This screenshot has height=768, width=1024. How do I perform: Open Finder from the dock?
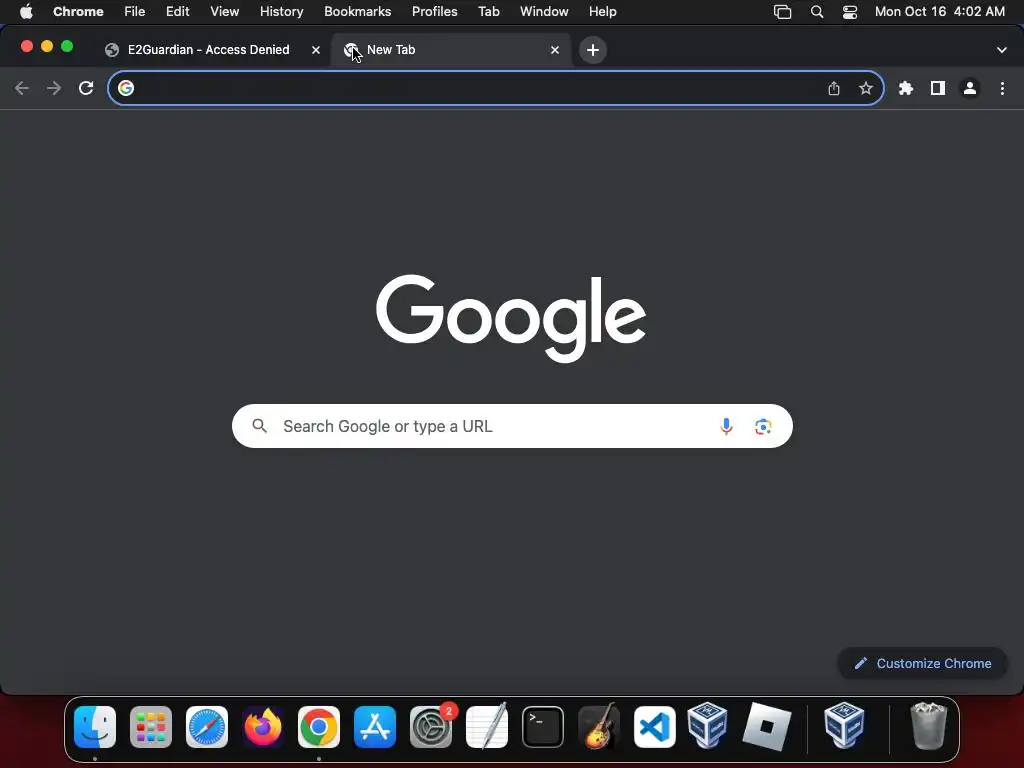95,727
